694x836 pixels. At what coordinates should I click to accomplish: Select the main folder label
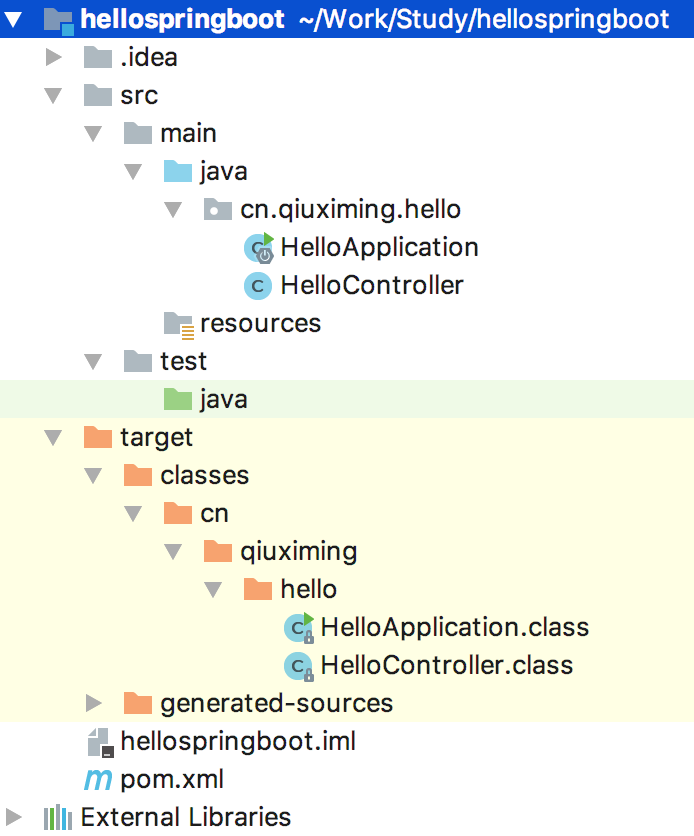[188, 134]
